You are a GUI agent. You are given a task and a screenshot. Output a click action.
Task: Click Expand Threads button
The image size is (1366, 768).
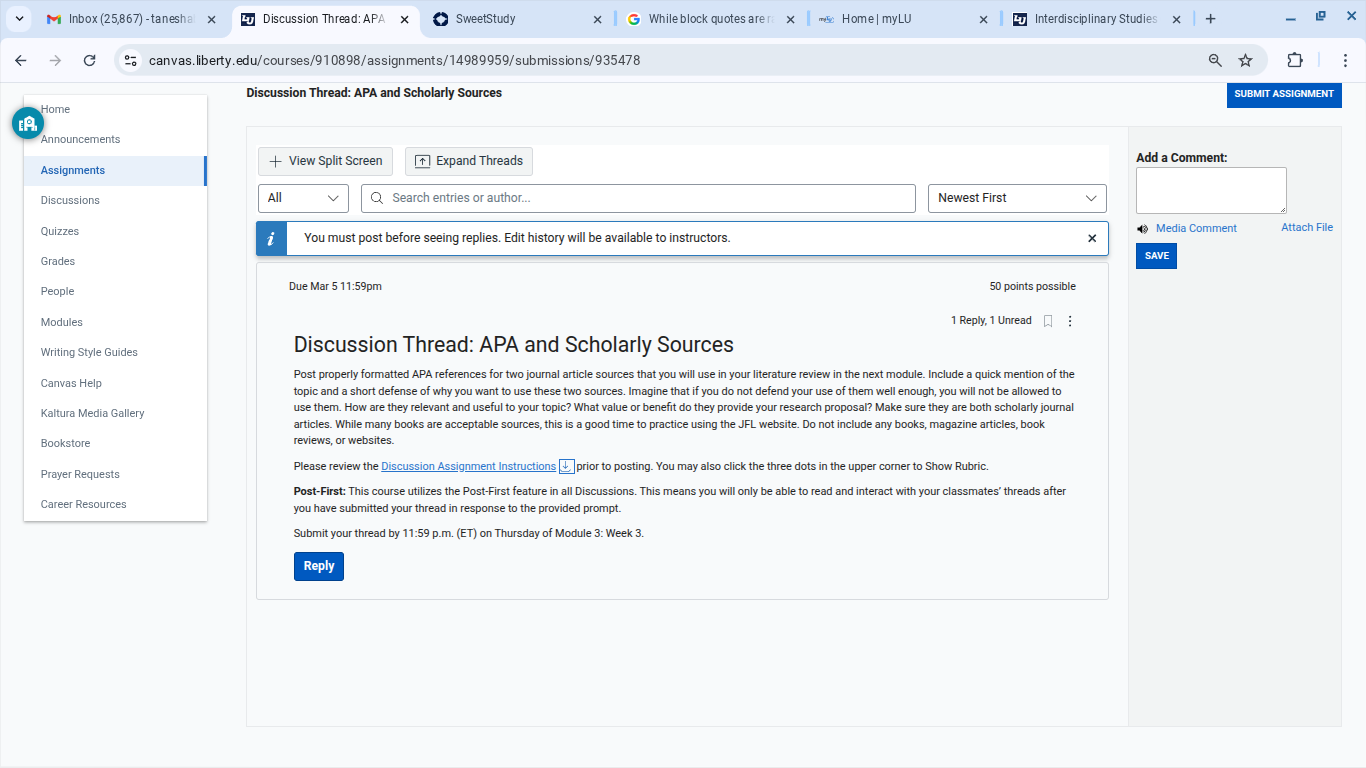pyautogui.click(x=469, y=161)
